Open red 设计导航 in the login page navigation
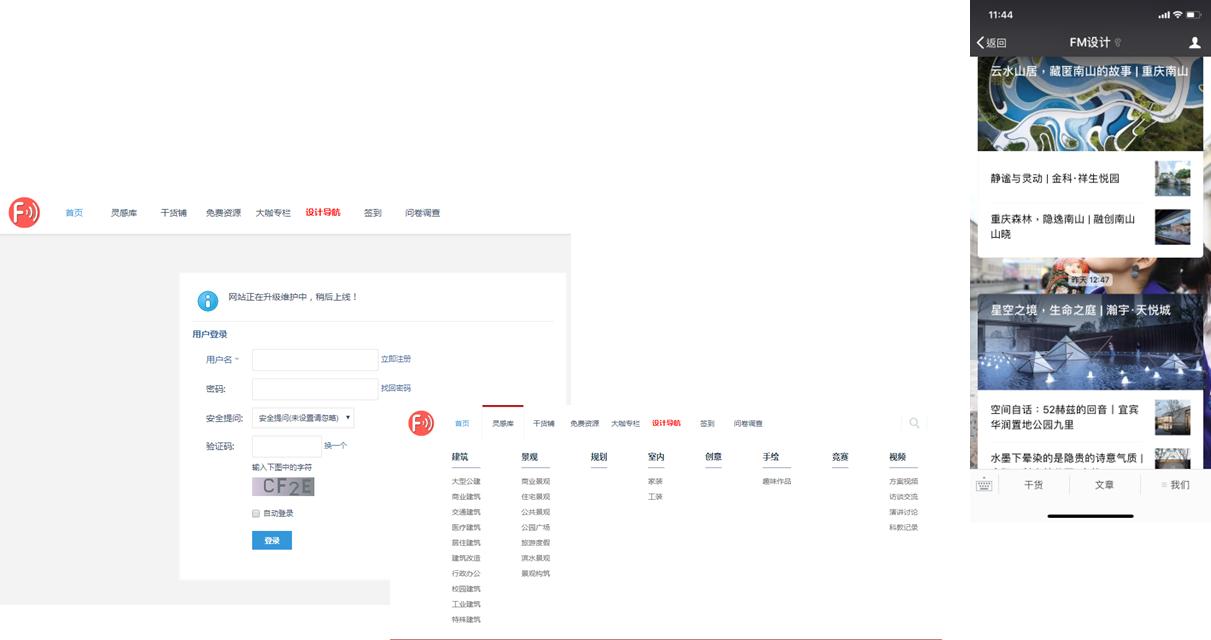 [x=323, y=212]
